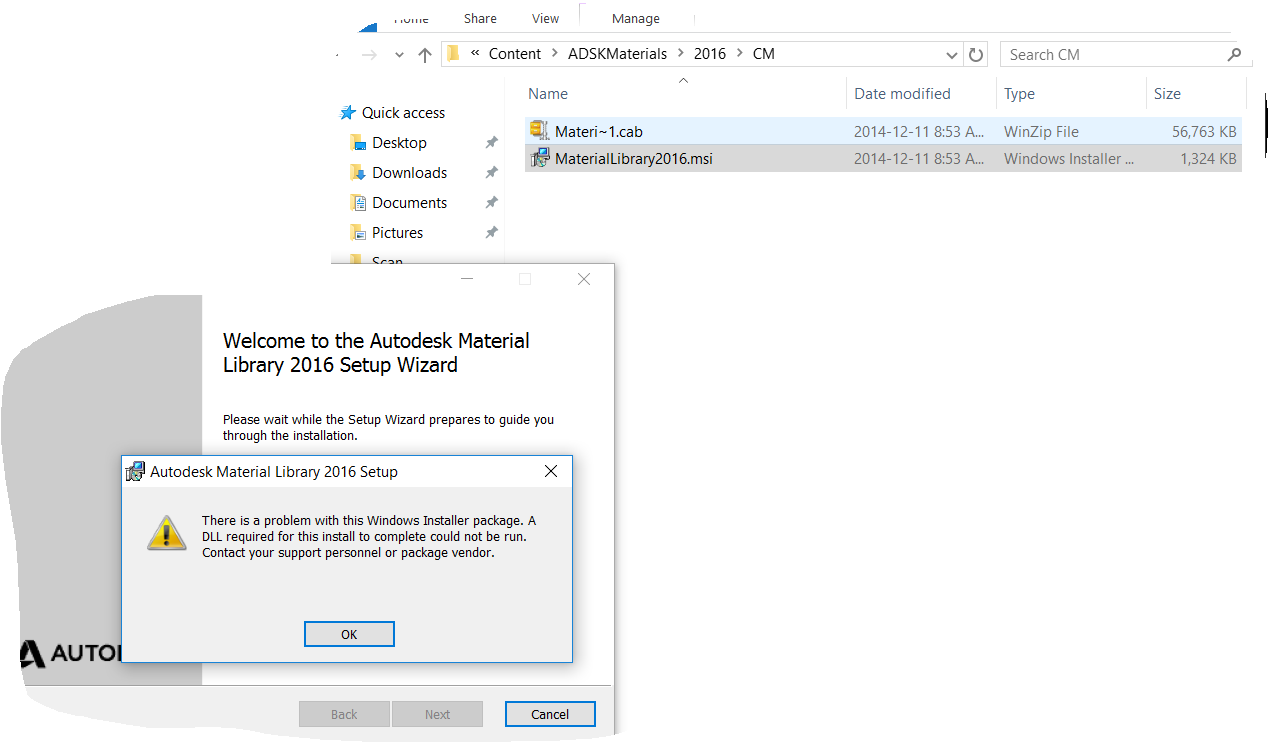Click the installer icon in the error dialog title bar
Image resolution: width=1268 pixels, height=743 pixels.
point(135,471)
